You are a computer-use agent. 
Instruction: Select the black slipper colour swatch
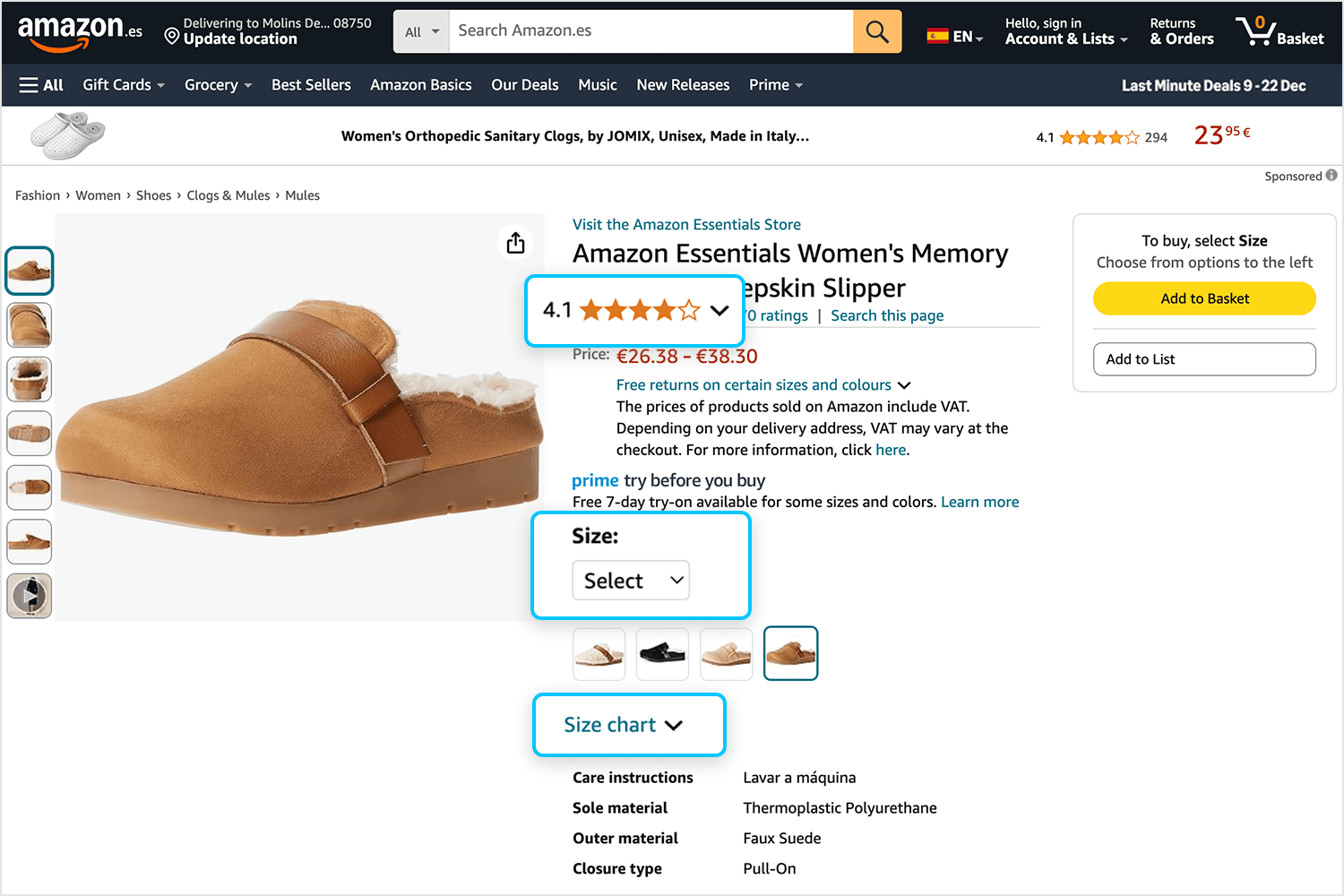pos(662,653)
